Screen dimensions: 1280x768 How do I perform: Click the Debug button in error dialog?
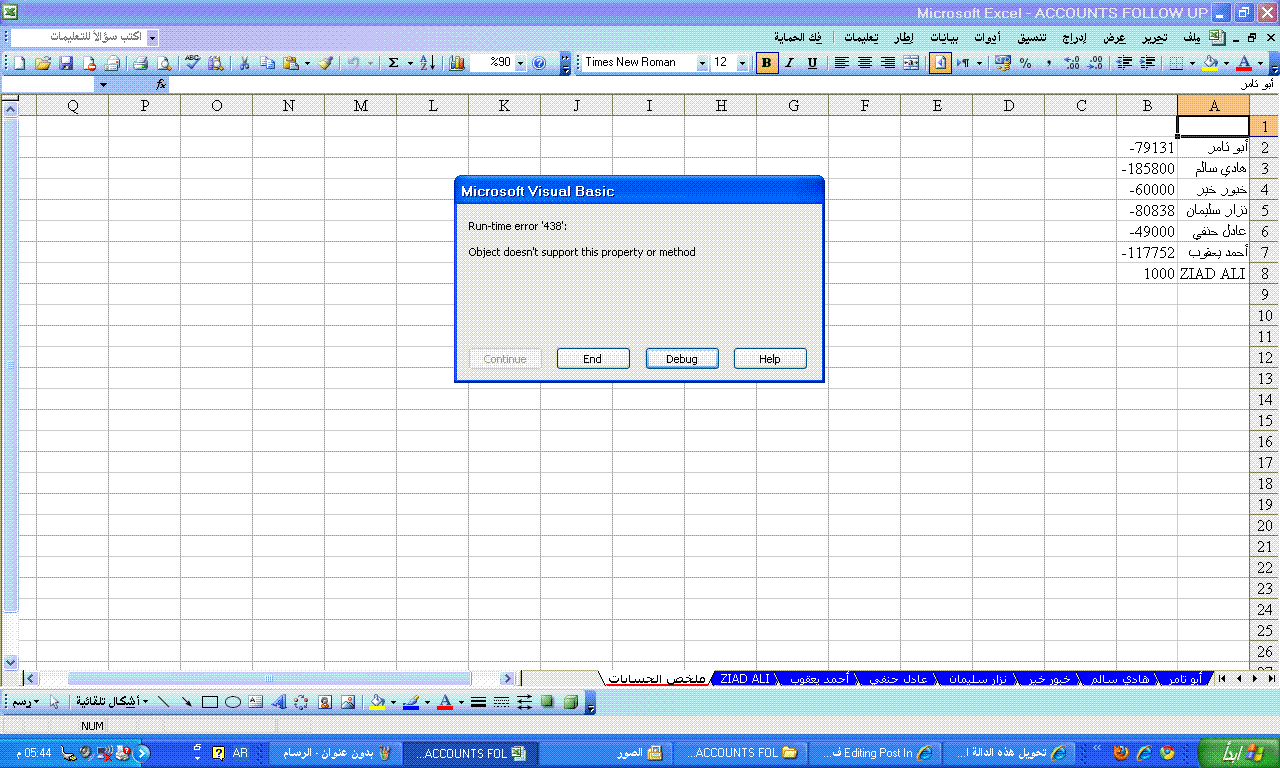click(x=682, y=359)
